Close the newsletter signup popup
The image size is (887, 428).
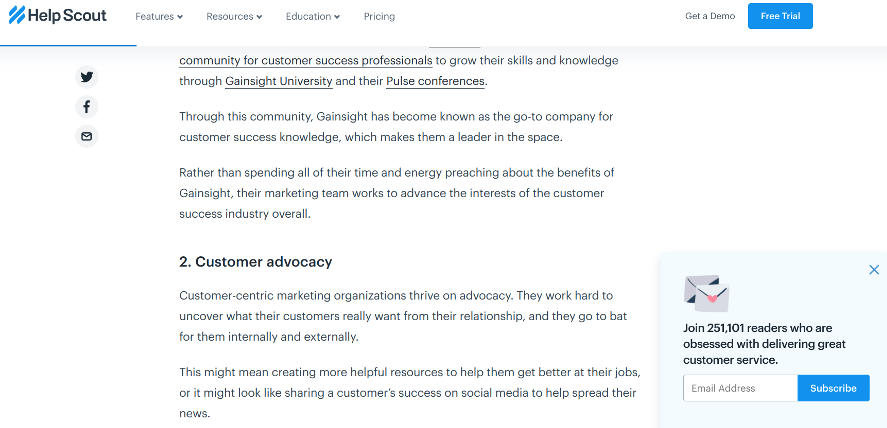click(x=874, y=270)
